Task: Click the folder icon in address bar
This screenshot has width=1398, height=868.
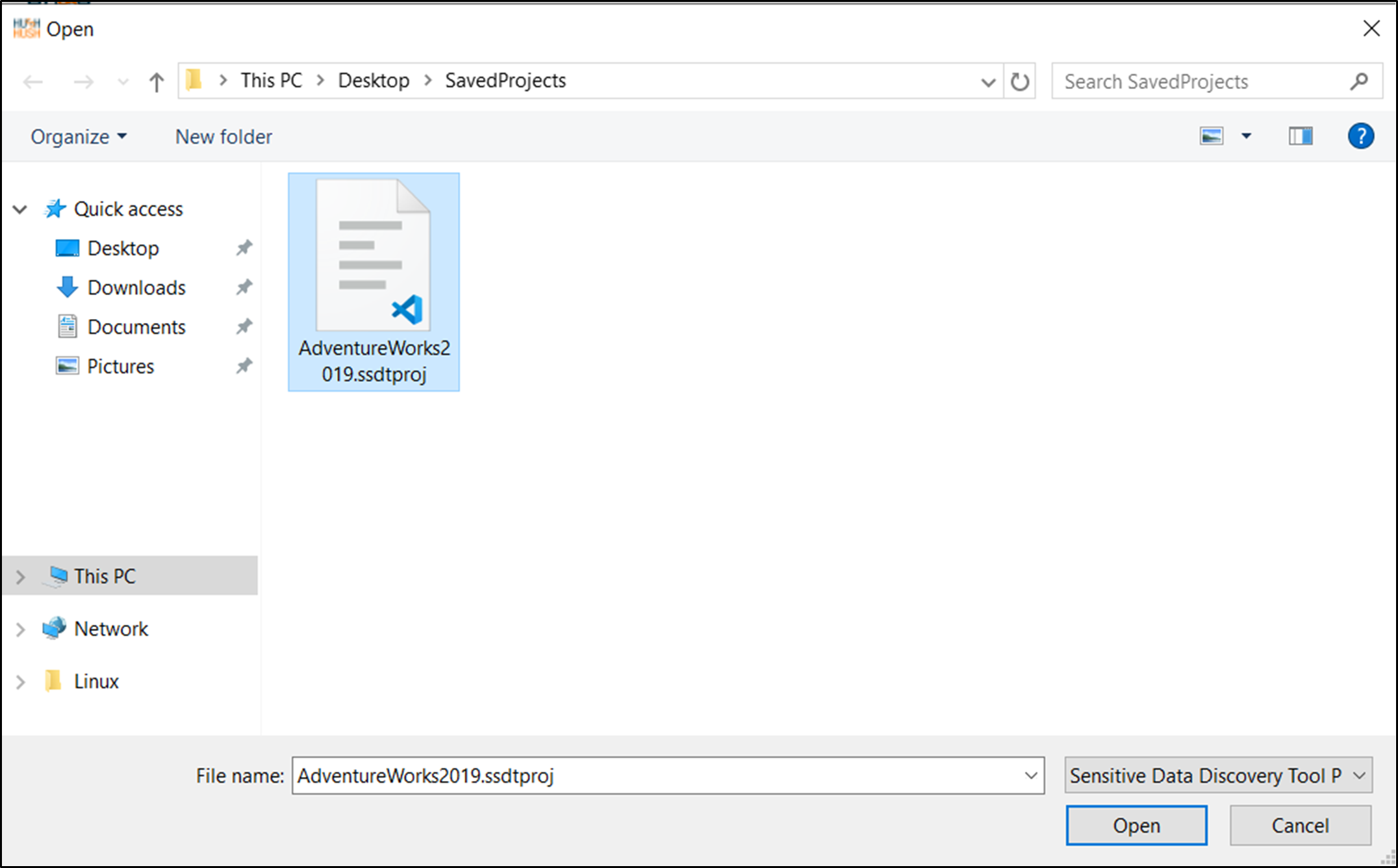Action: coord(194,81)
